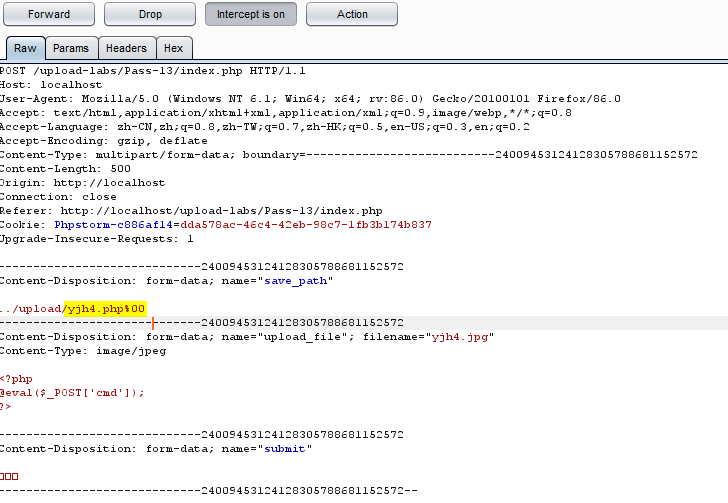This screenshot has height=503, width=728.
Task: Click the Content-Type: image/jpeg line
Action: 83,351
